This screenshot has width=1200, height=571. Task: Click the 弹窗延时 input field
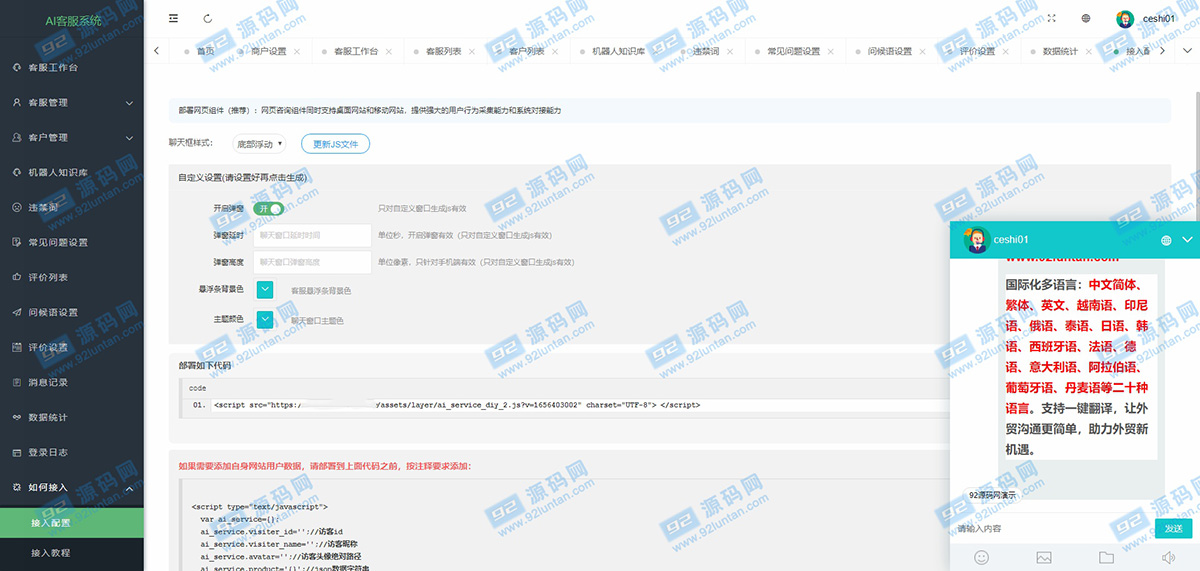(313, 235)
